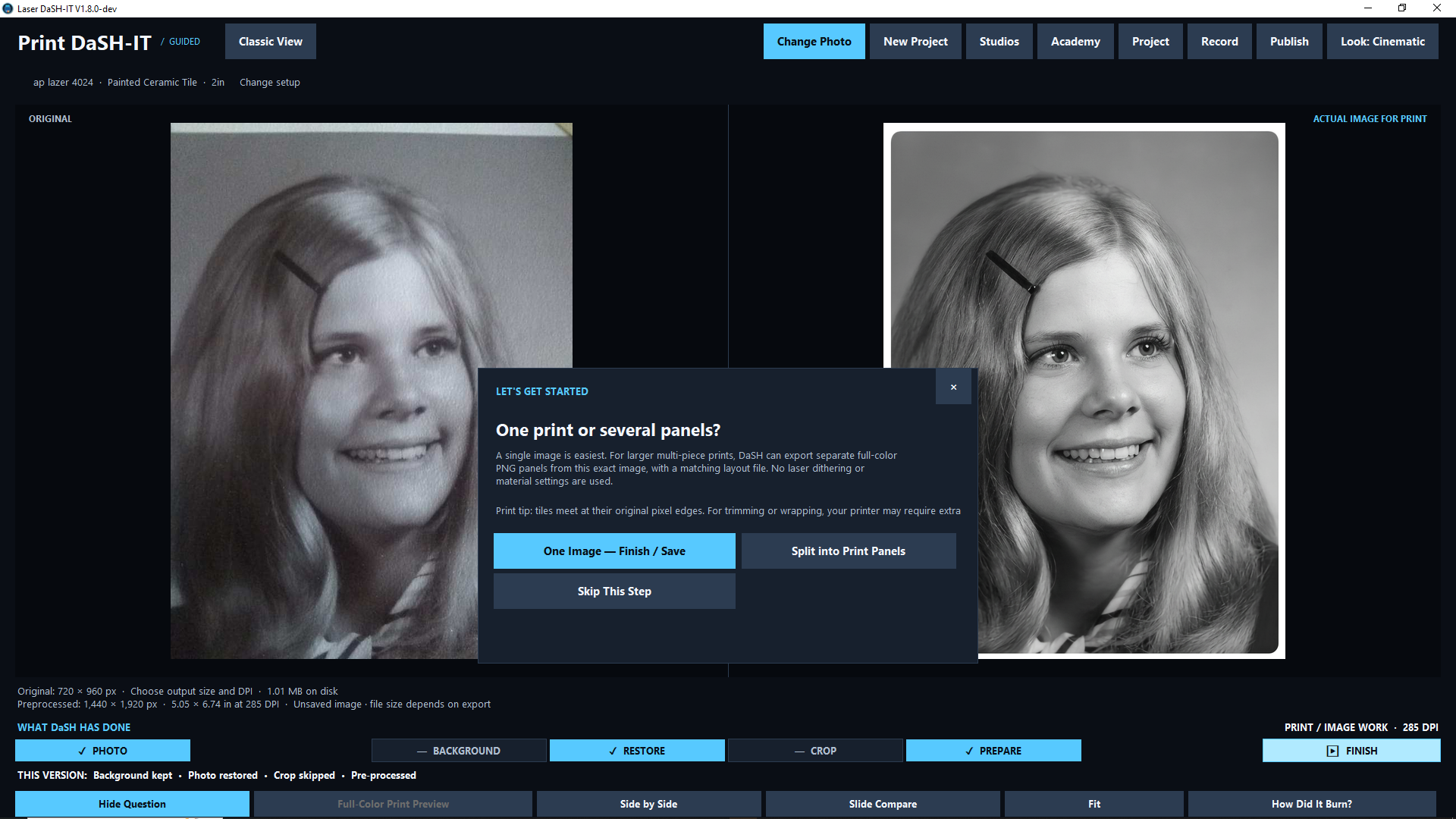Click One Image — Finish / Save

coord(614,551)
